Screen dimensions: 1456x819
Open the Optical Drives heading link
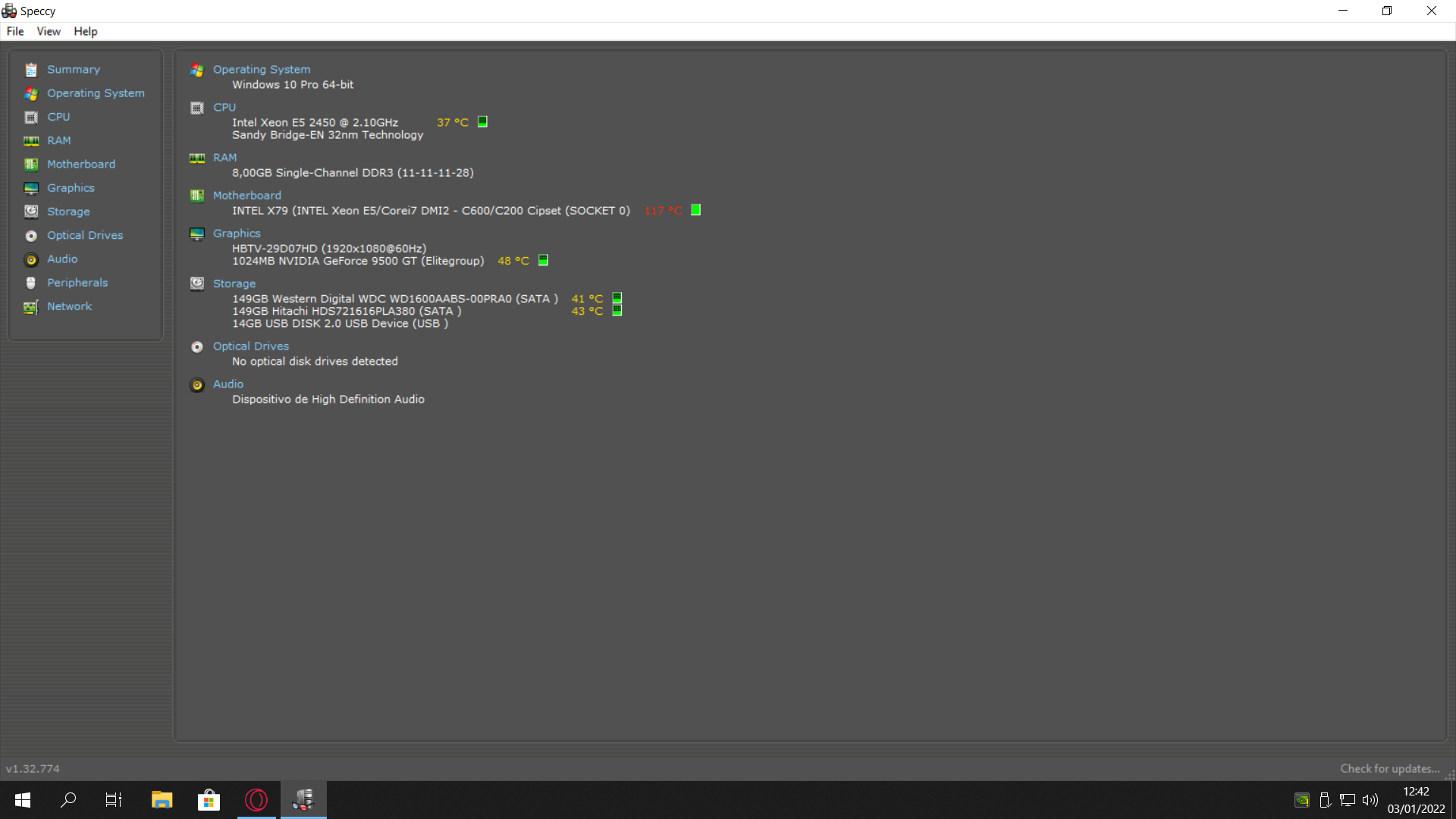point(251,347)
